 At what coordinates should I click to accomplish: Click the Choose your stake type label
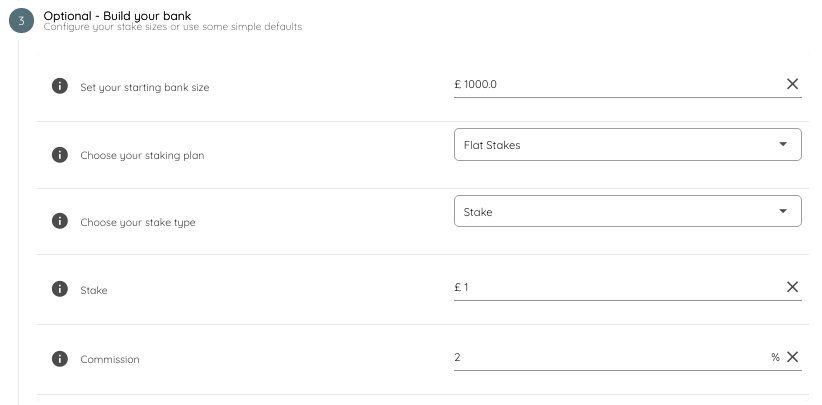coord(137,222)
